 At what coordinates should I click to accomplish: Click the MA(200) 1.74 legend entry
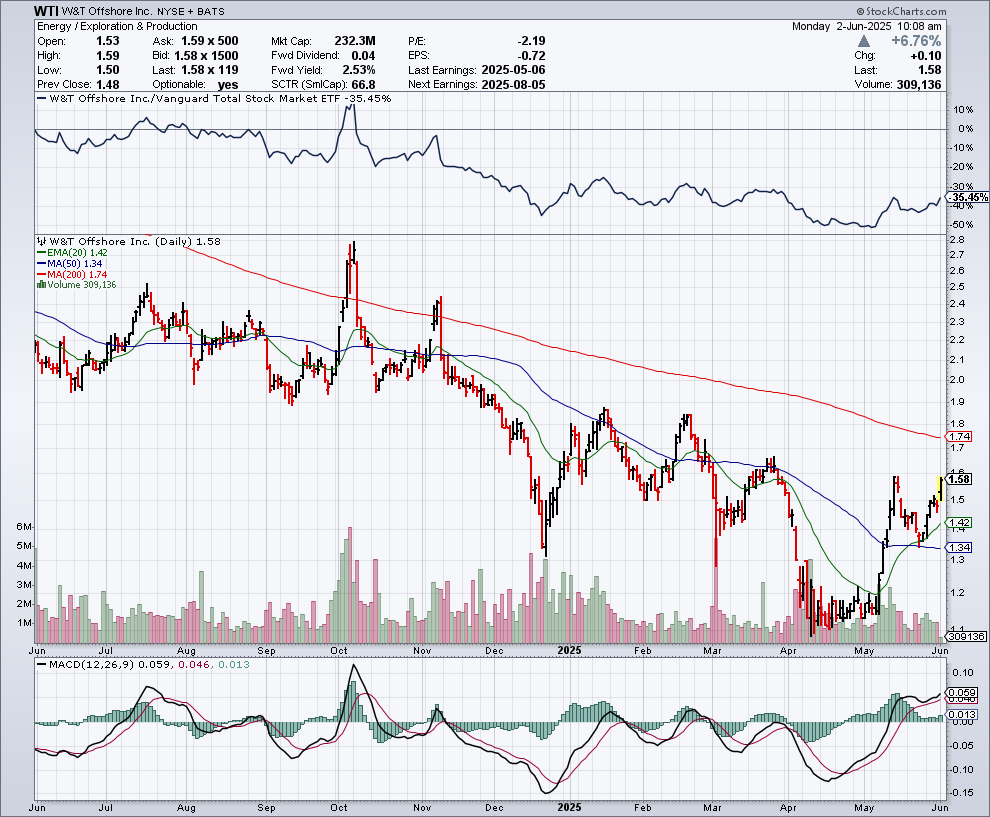point(72,275)
